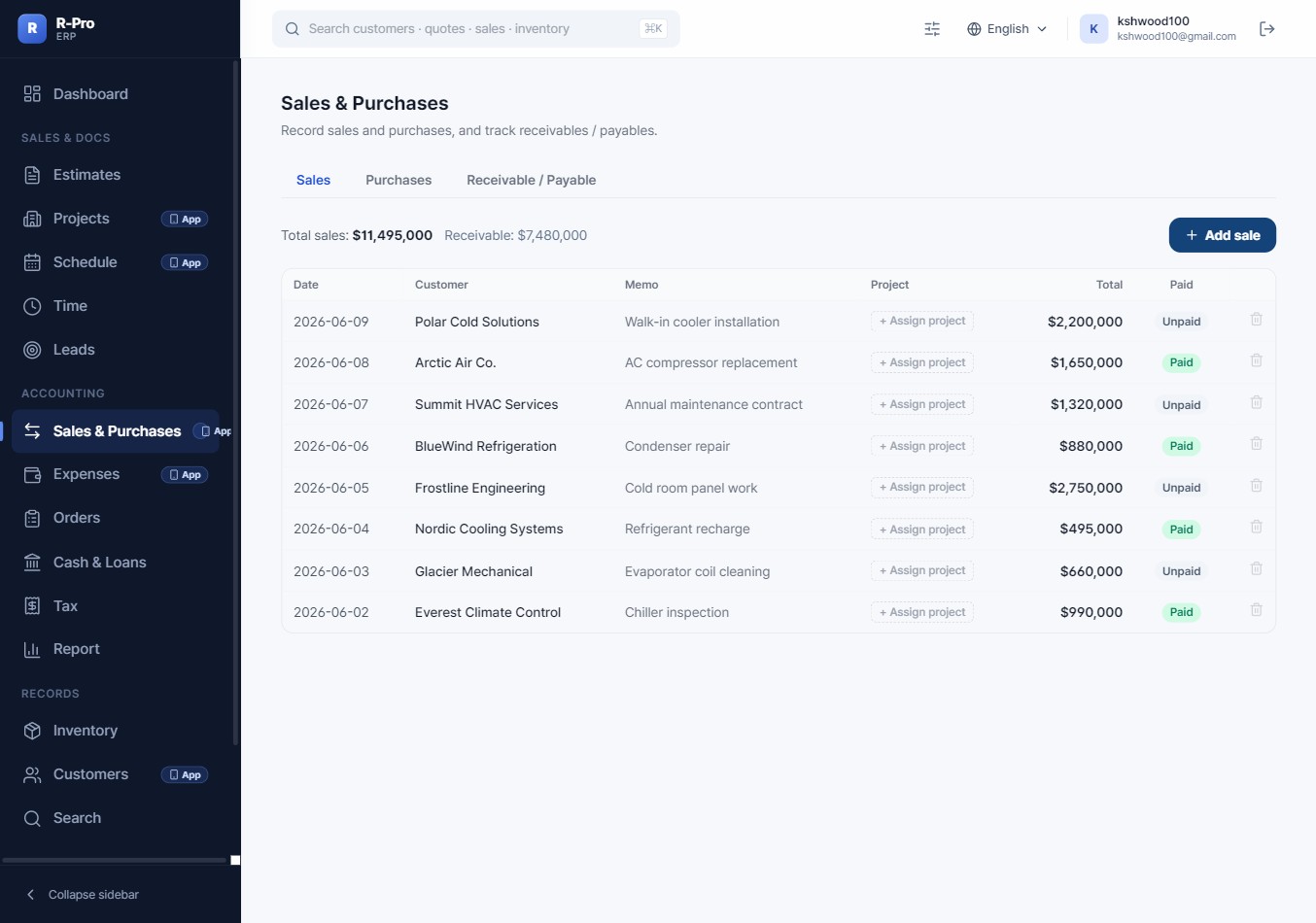Toggle Unpaid status for Glacier Mechanical
The width and height of the screenshot is (1316, 923).
click(1181, 571)
